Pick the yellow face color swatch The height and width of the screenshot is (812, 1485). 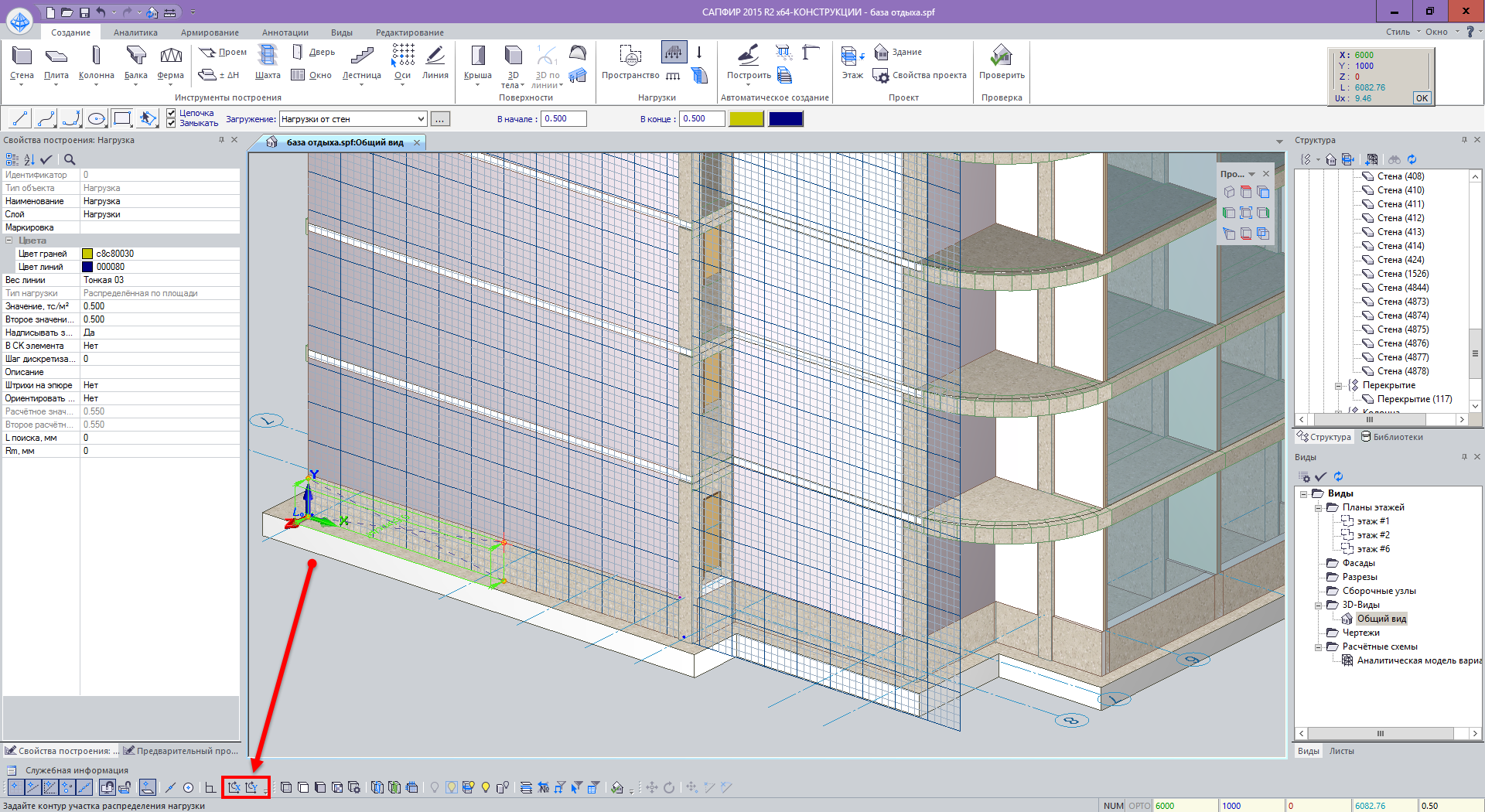(746, 119)
